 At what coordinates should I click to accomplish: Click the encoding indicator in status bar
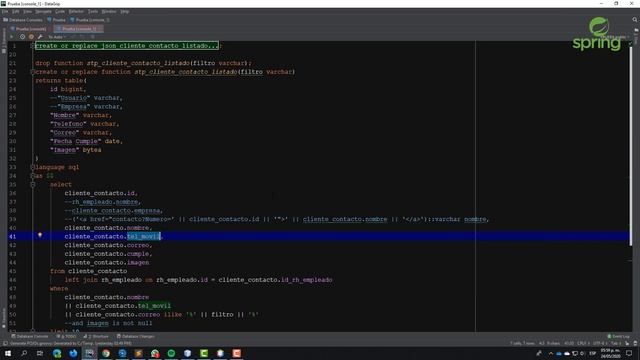600,343
